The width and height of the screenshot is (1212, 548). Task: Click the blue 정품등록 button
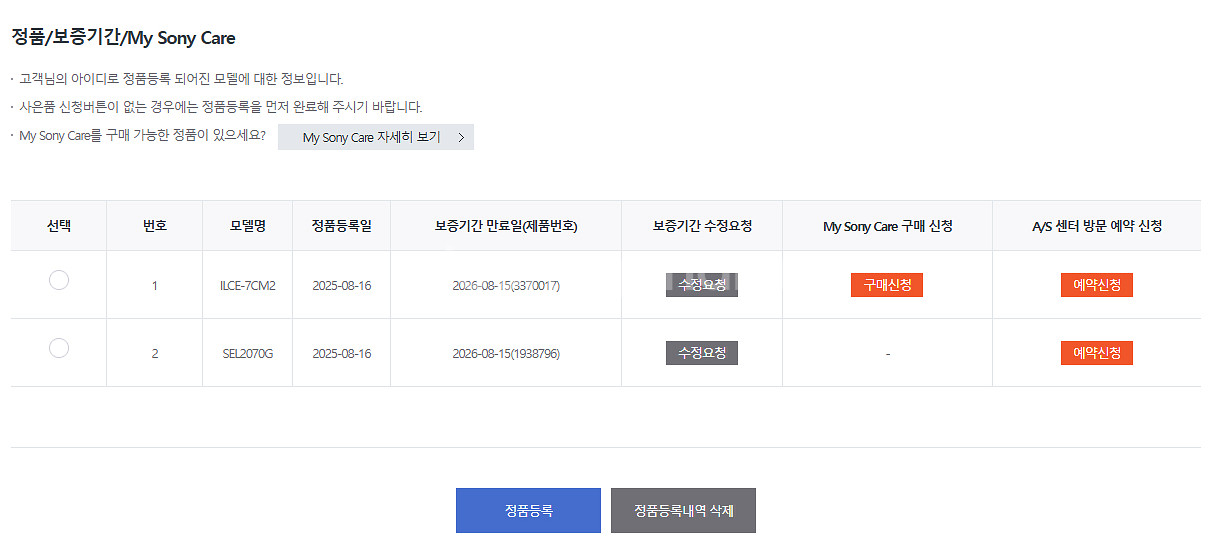[528, 510]
